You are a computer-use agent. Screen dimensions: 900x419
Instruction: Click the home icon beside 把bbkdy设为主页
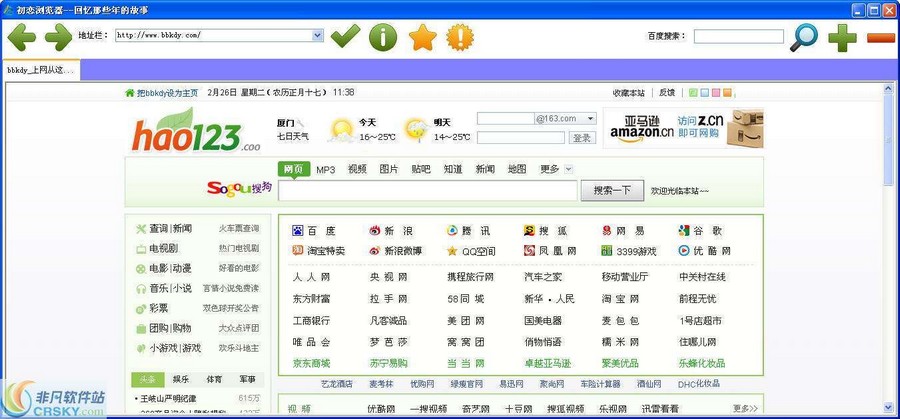click(130, 93)
